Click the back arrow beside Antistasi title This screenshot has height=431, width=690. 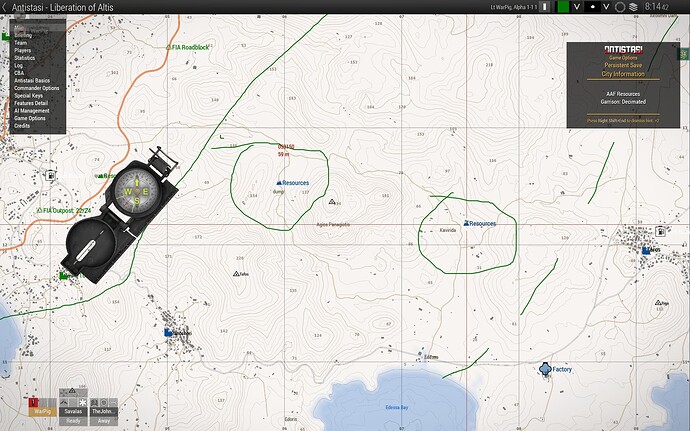click(x=4, y=7)
